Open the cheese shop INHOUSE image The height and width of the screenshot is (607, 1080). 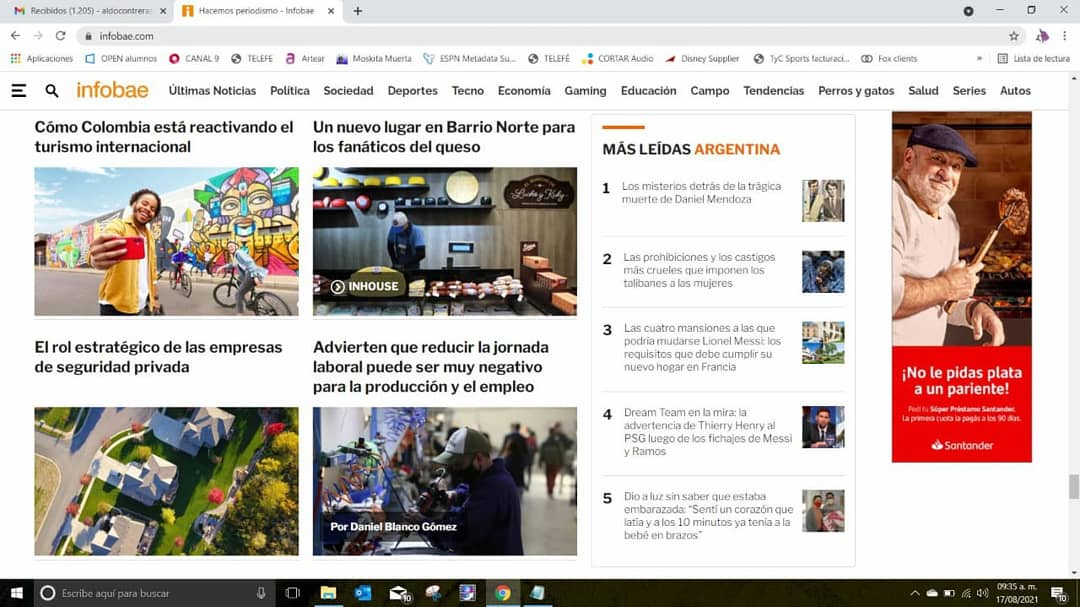point(445,242)
